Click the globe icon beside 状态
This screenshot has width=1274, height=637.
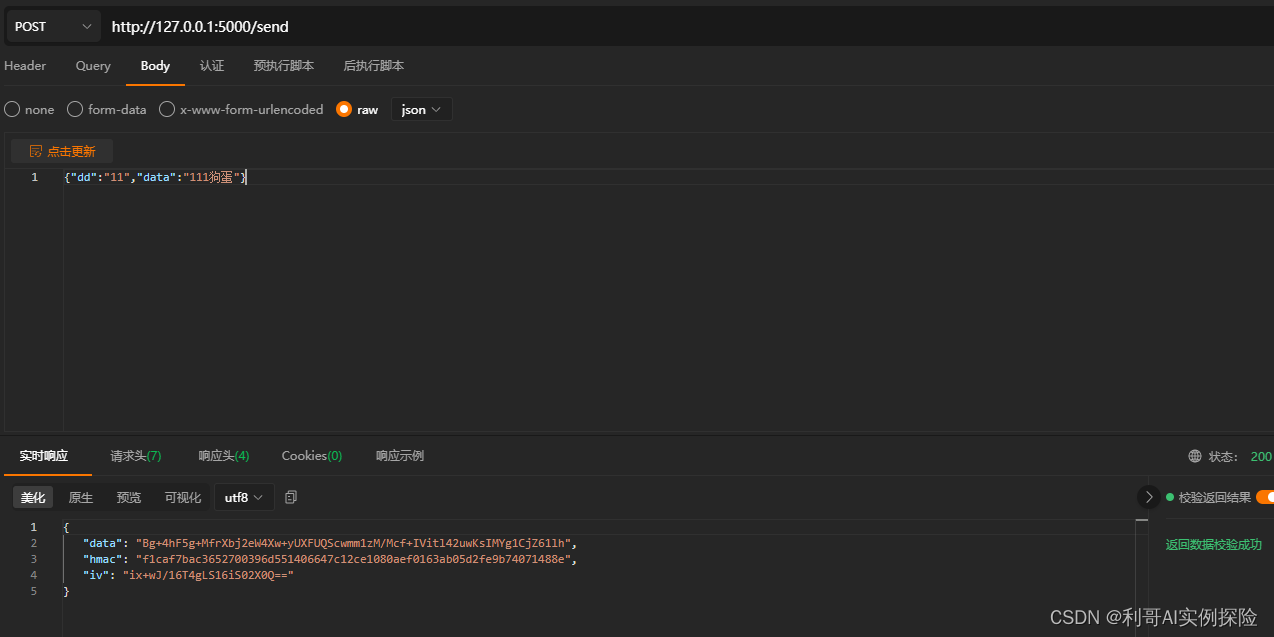pos(1195,456)
